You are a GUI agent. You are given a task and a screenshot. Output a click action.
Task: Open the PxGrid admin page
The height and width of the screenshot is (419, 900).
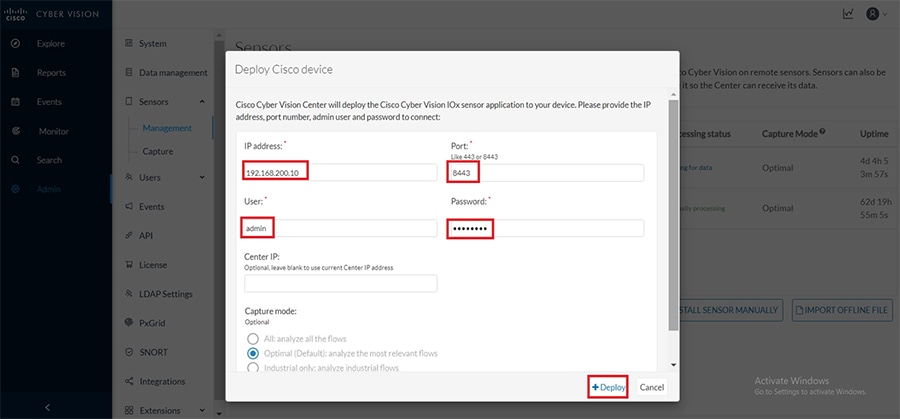coord(152,323)
